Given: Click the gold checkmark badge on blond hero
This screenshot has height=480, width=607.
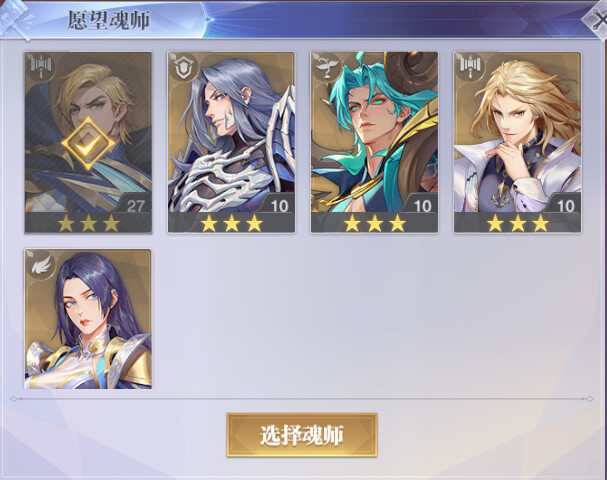Looking at the screenshot, I should (88, 144).
